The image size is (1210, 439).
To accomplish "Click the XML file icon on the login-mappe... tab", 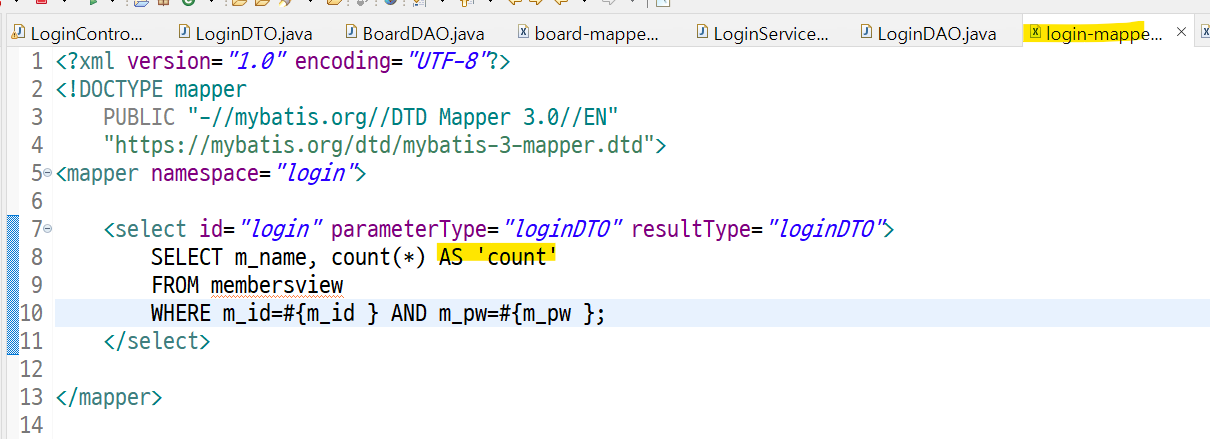I will [1035, 33].
